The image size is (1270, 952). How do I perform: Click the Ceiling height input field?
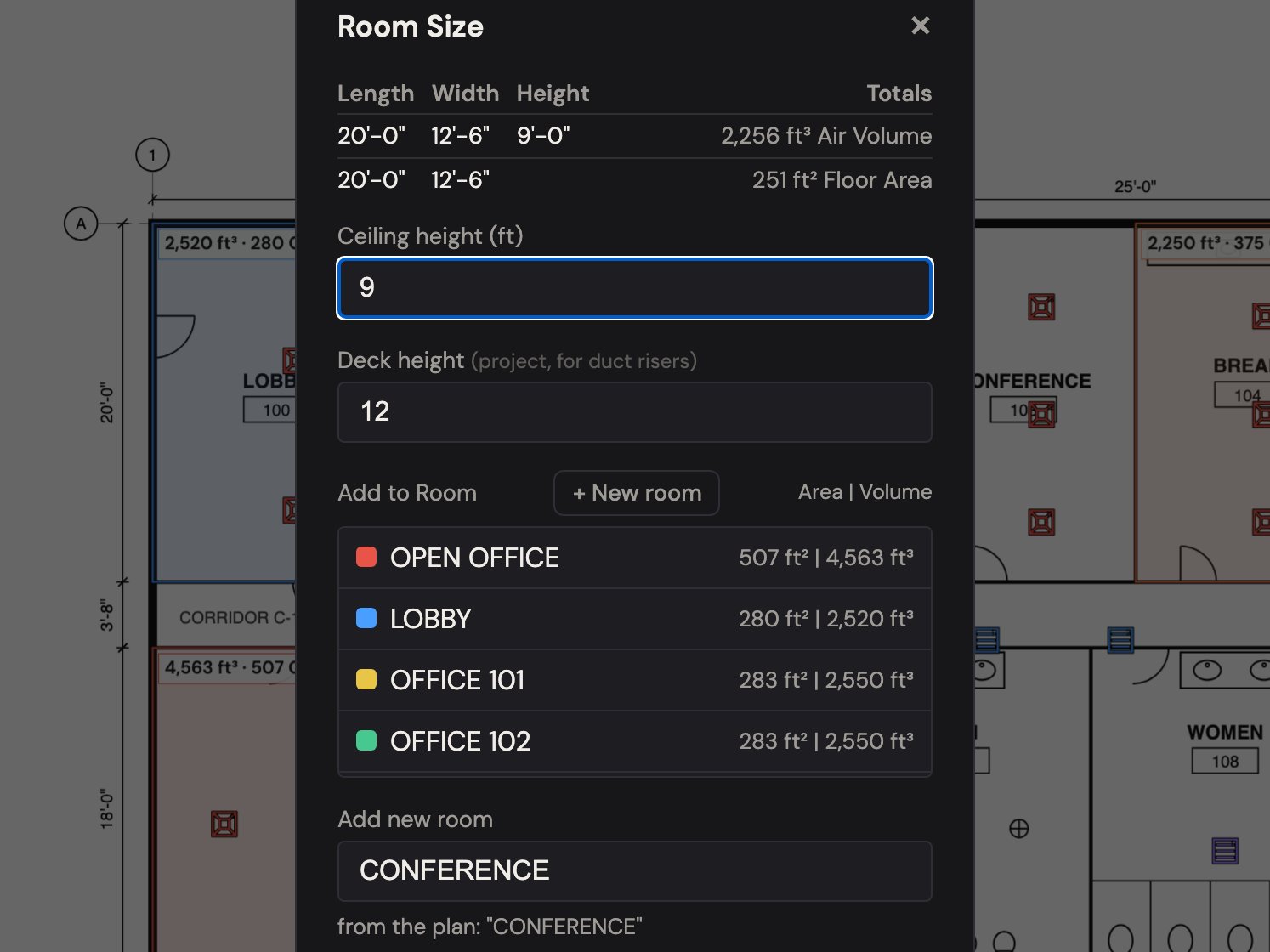tap(635, 288)
